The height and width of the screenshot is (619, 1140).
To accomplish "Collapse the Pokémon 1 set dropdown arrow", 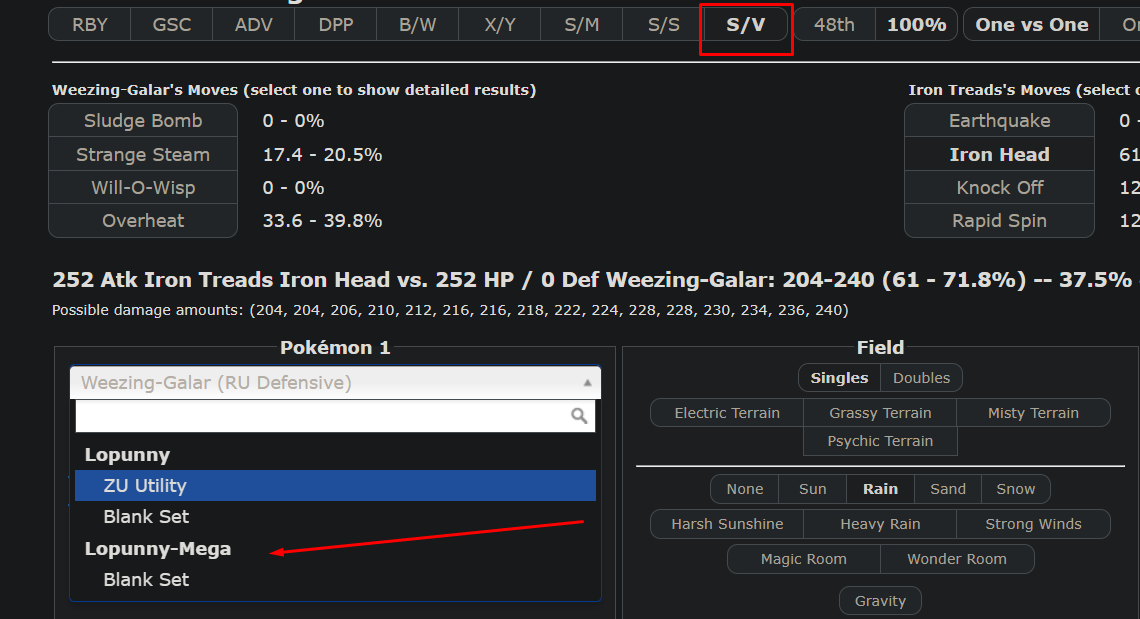I will tap(587, 383).
